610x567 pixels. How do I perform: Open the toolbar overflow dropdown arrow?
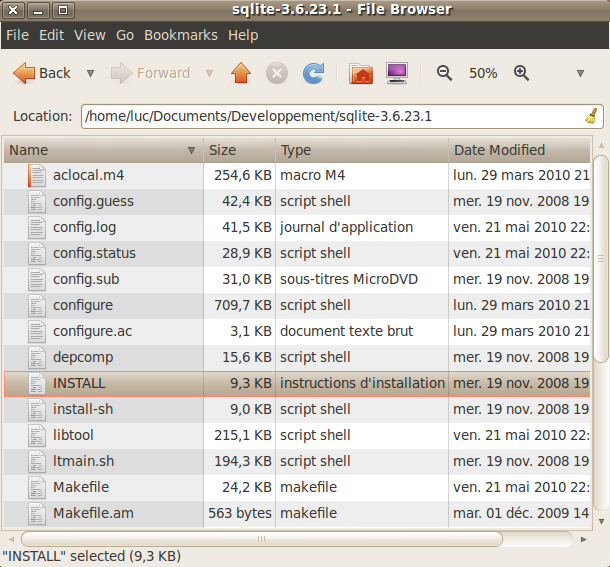[580, 73]
